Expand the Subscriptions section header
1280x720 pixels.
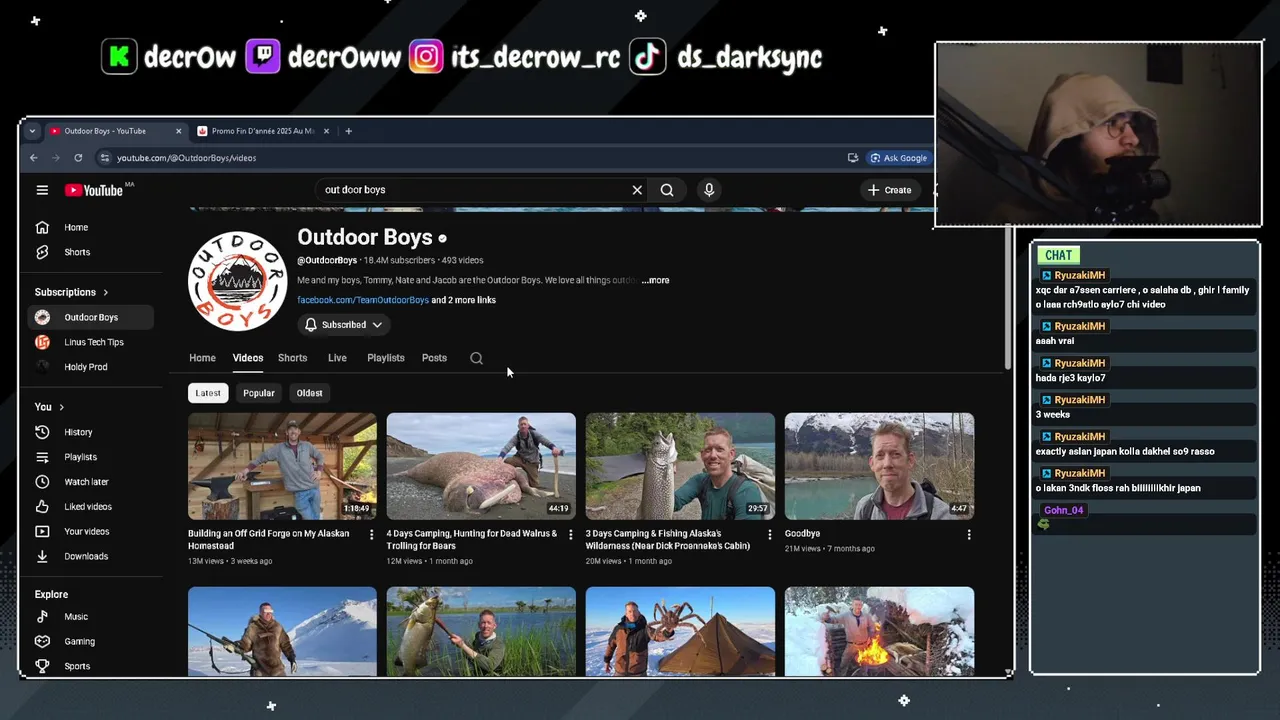coord(71,292)
